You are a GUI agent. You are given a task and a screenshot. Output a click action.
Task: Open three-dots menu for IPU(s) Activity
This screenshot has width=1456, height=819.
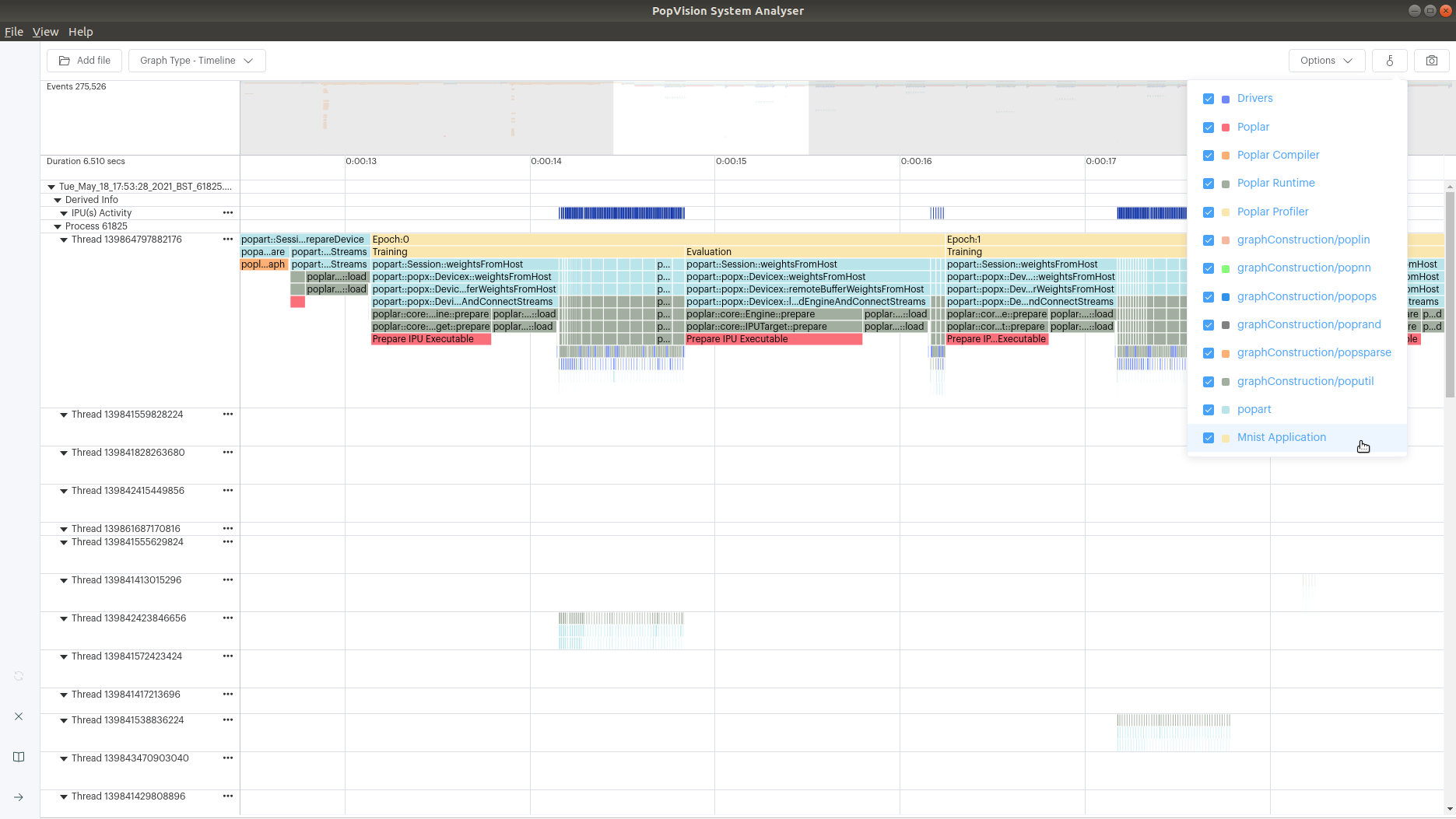[x=228, y=212]
